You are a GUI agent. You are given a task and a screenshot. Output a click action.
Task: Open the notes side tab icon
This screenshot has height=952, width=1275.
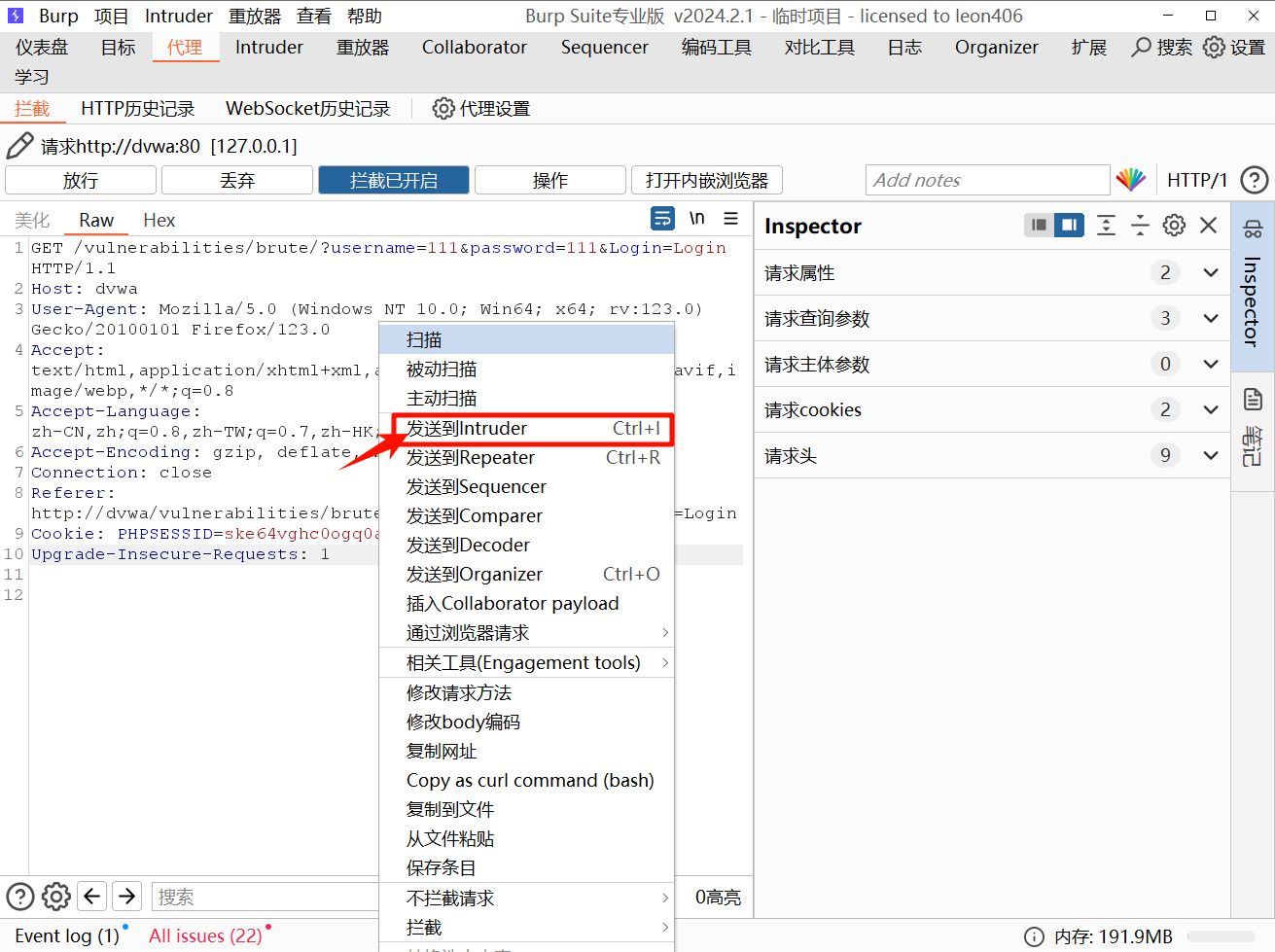pos(1253,399)
